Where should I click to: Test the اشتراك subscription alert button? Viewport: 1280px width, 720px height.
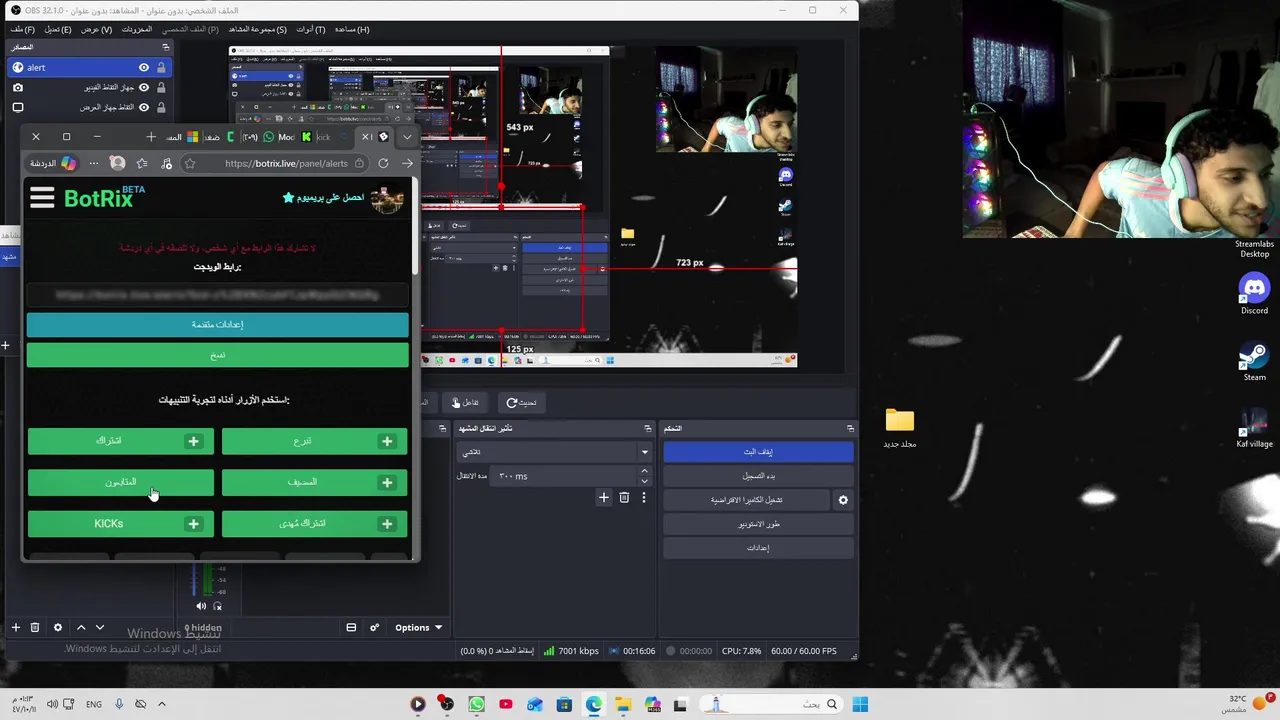pos(120,441)
